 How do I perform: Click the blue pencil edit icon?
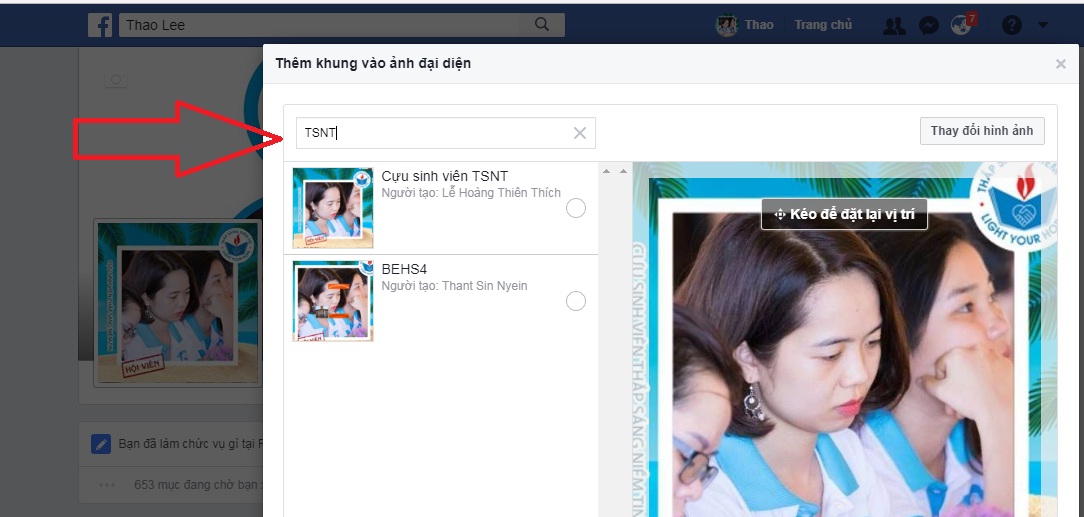coord(101,444)
